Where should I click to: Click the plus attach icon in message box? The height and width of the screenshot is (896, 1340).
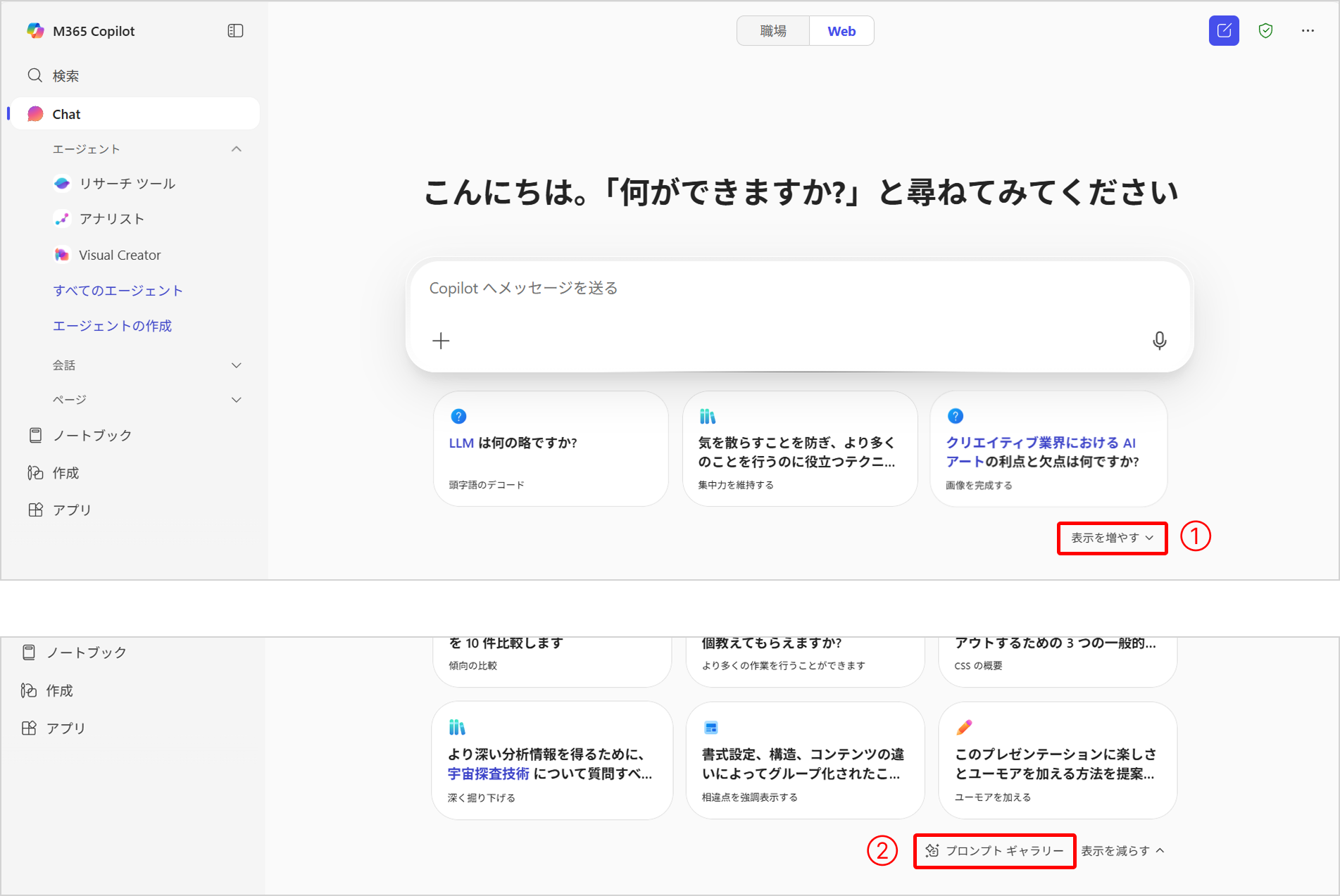[x=441, y=341]
